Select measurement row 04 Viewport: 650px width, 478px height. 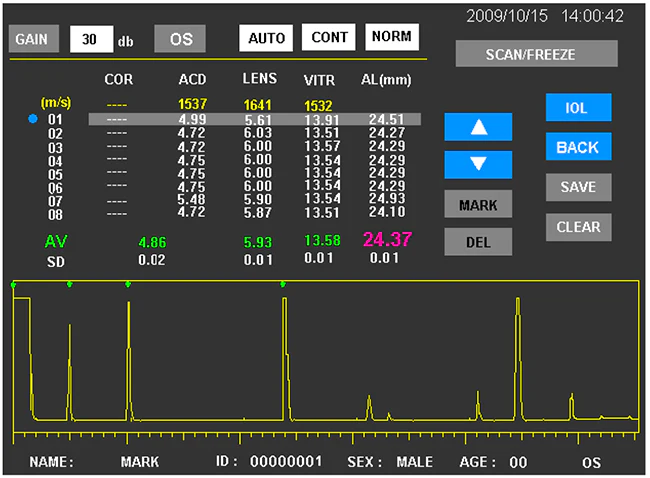tap(226, 160)
